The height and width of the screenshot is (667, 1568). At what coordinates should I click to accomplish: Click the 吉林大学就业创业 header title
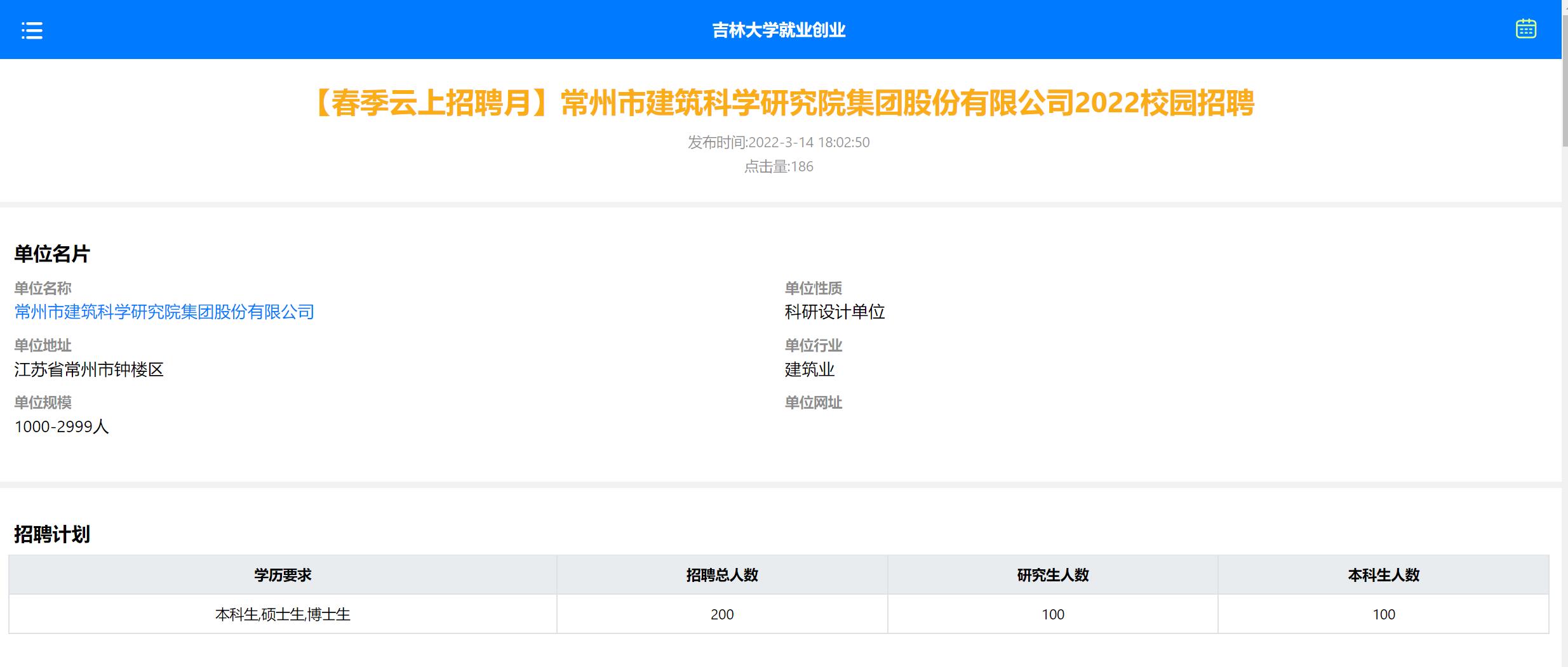click(x=779, y=30)
